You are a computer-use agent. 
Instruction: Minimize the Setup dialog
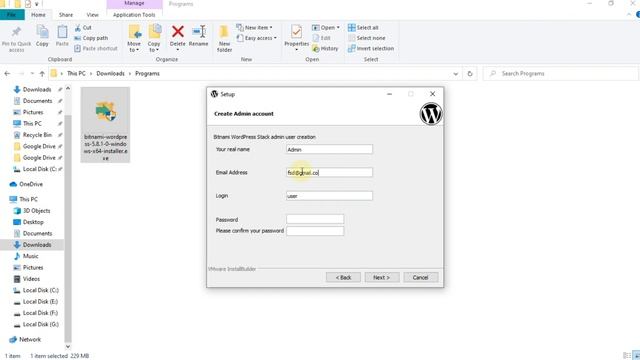point(389,94)
